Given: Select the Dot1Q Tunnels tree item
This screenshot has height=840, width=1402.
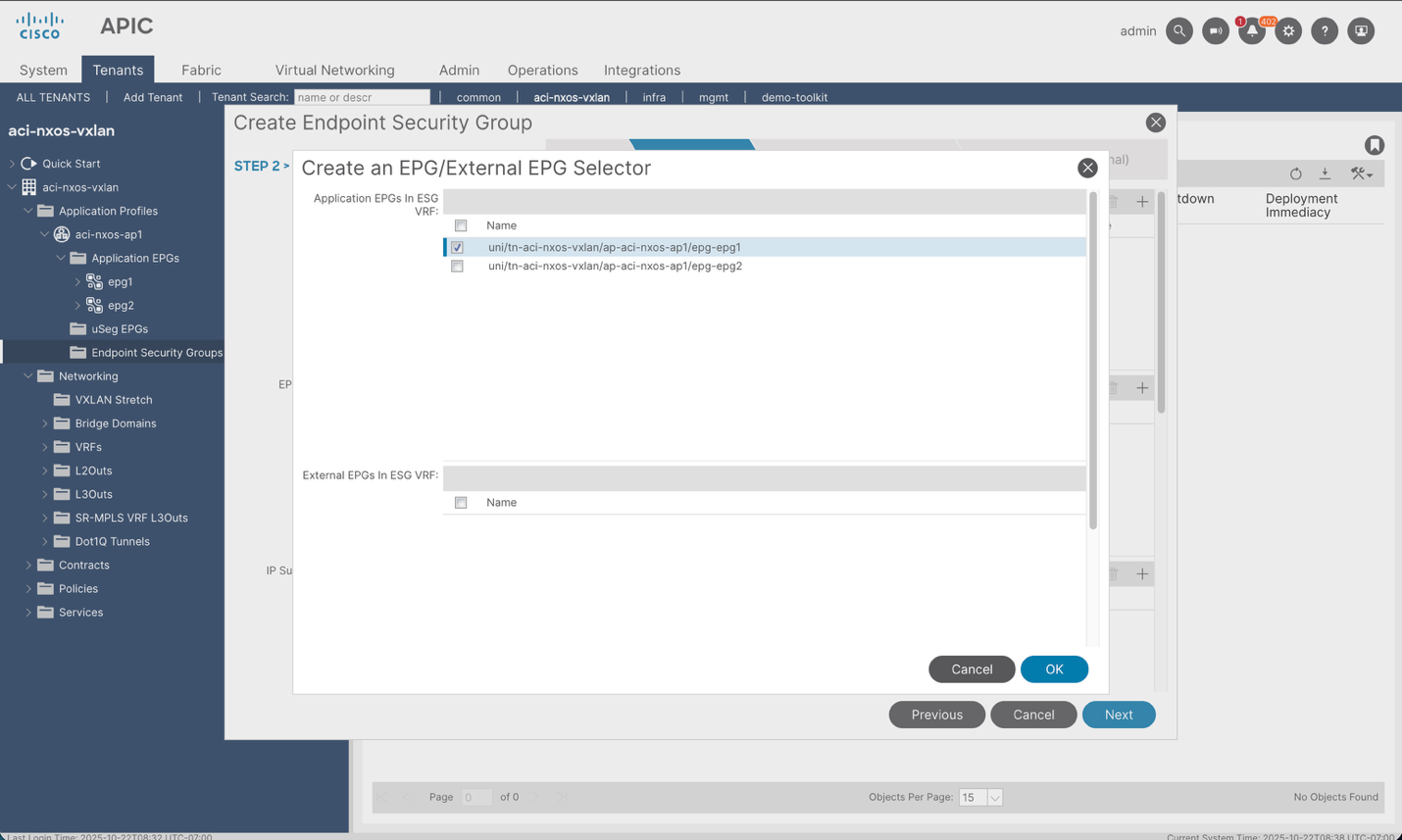Looking at the screenshot, I should (x=113, y=541).
